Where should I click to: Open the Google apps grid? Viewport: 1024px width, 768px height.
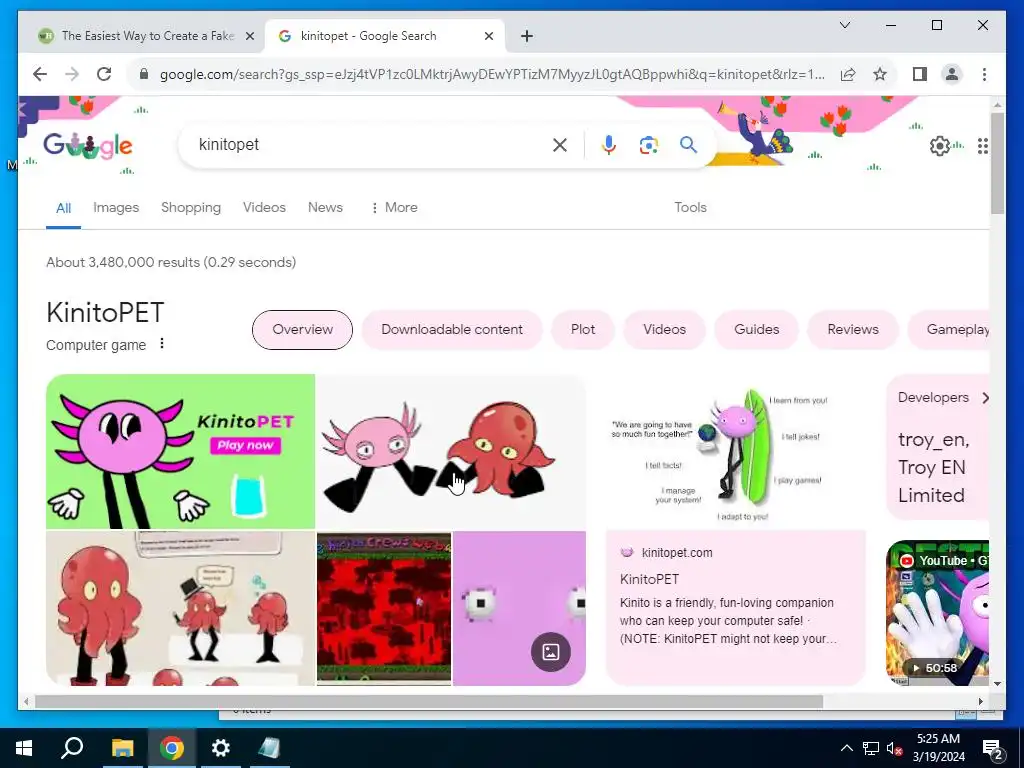point(982,146)
